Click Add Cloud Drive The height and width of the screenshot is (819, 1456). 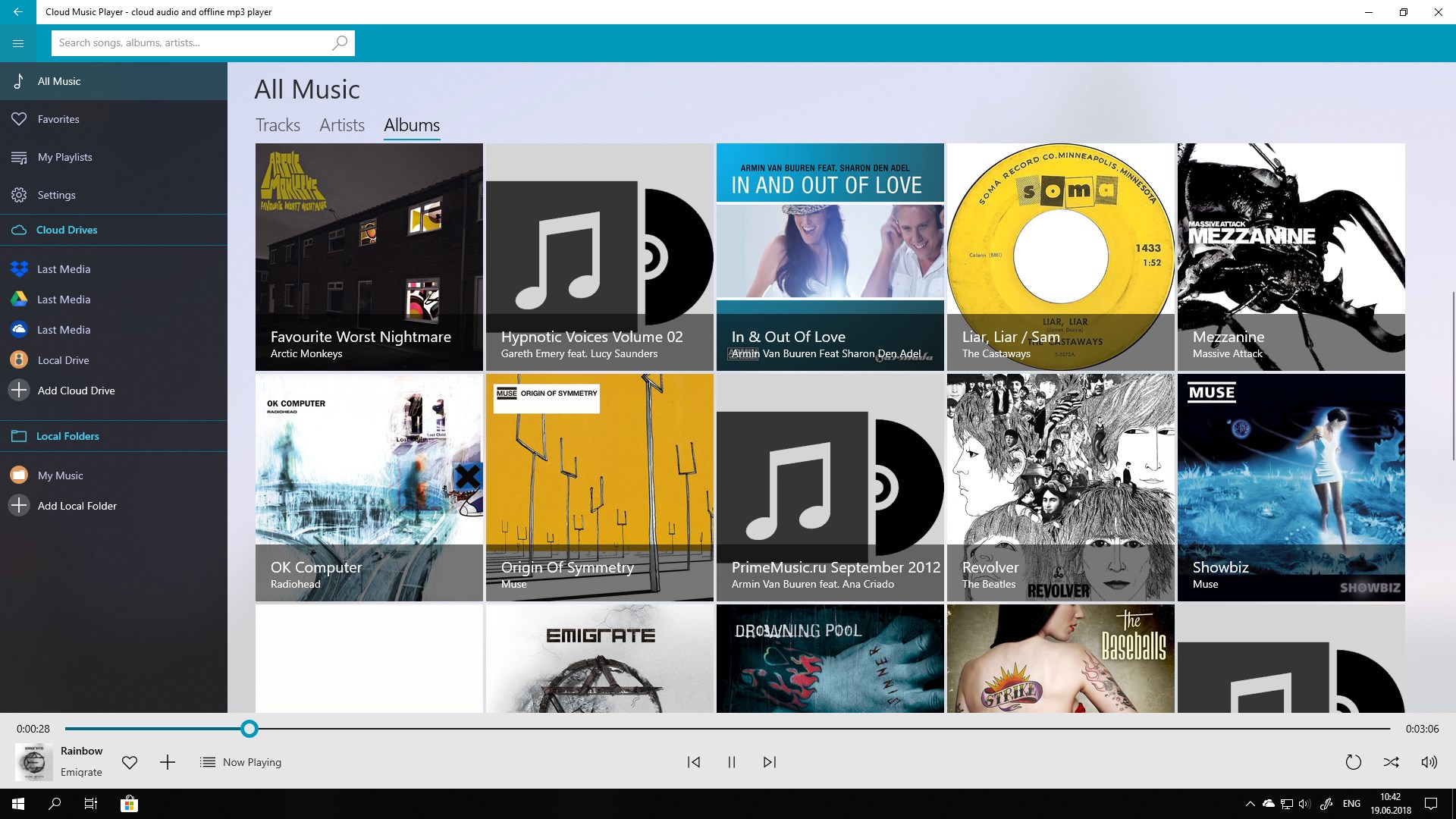(76, 391)
